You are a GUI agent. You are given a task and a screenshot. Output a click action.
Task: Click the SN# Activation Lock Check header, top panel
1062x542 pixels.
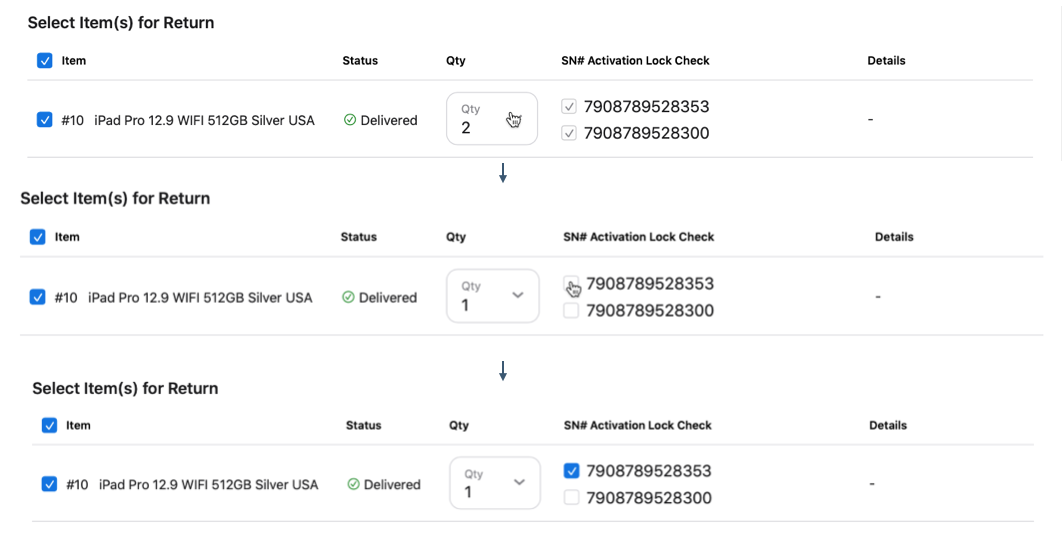[635, 61]
